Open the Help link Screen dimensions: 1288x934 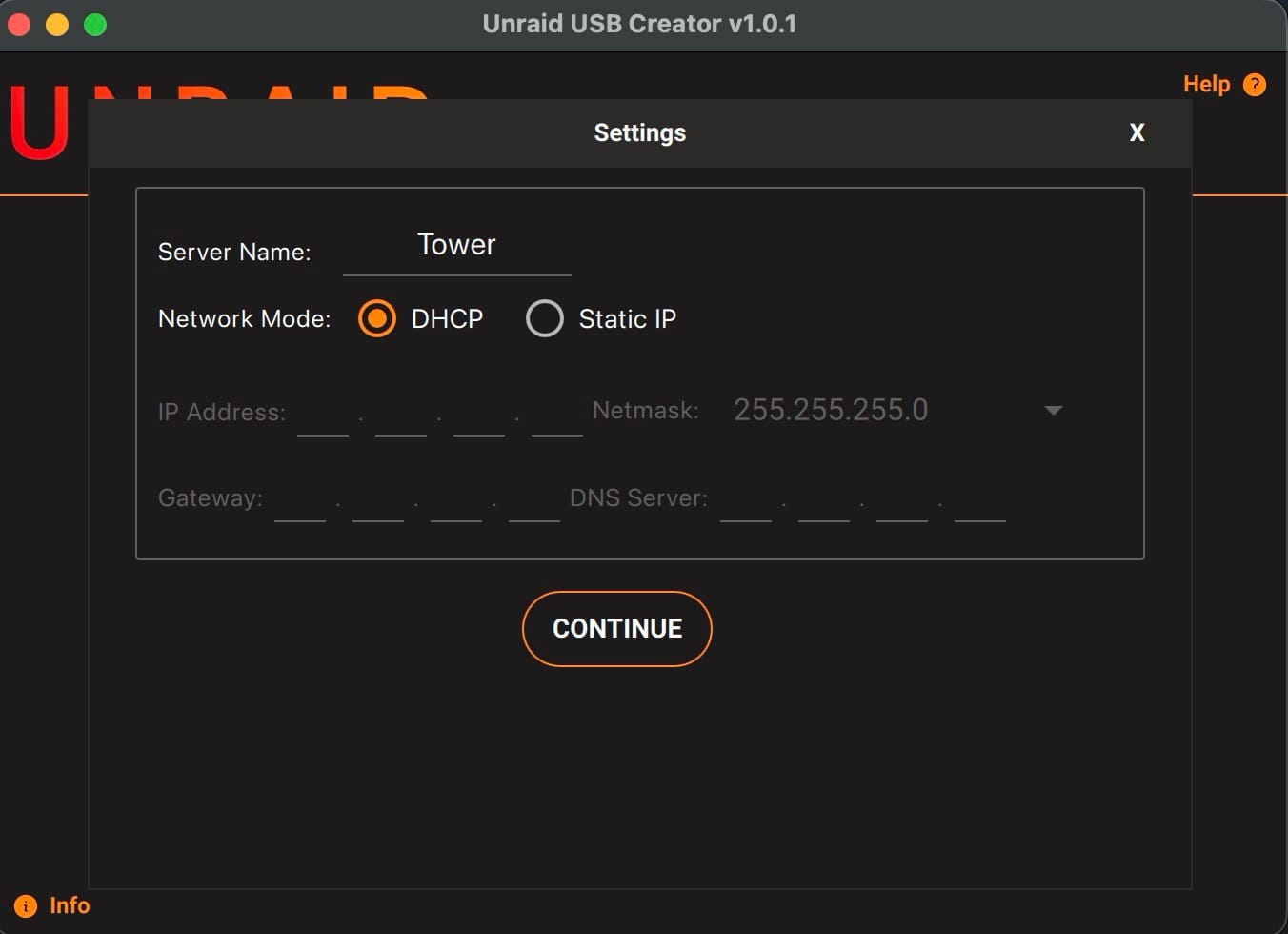coord(1206,84)
